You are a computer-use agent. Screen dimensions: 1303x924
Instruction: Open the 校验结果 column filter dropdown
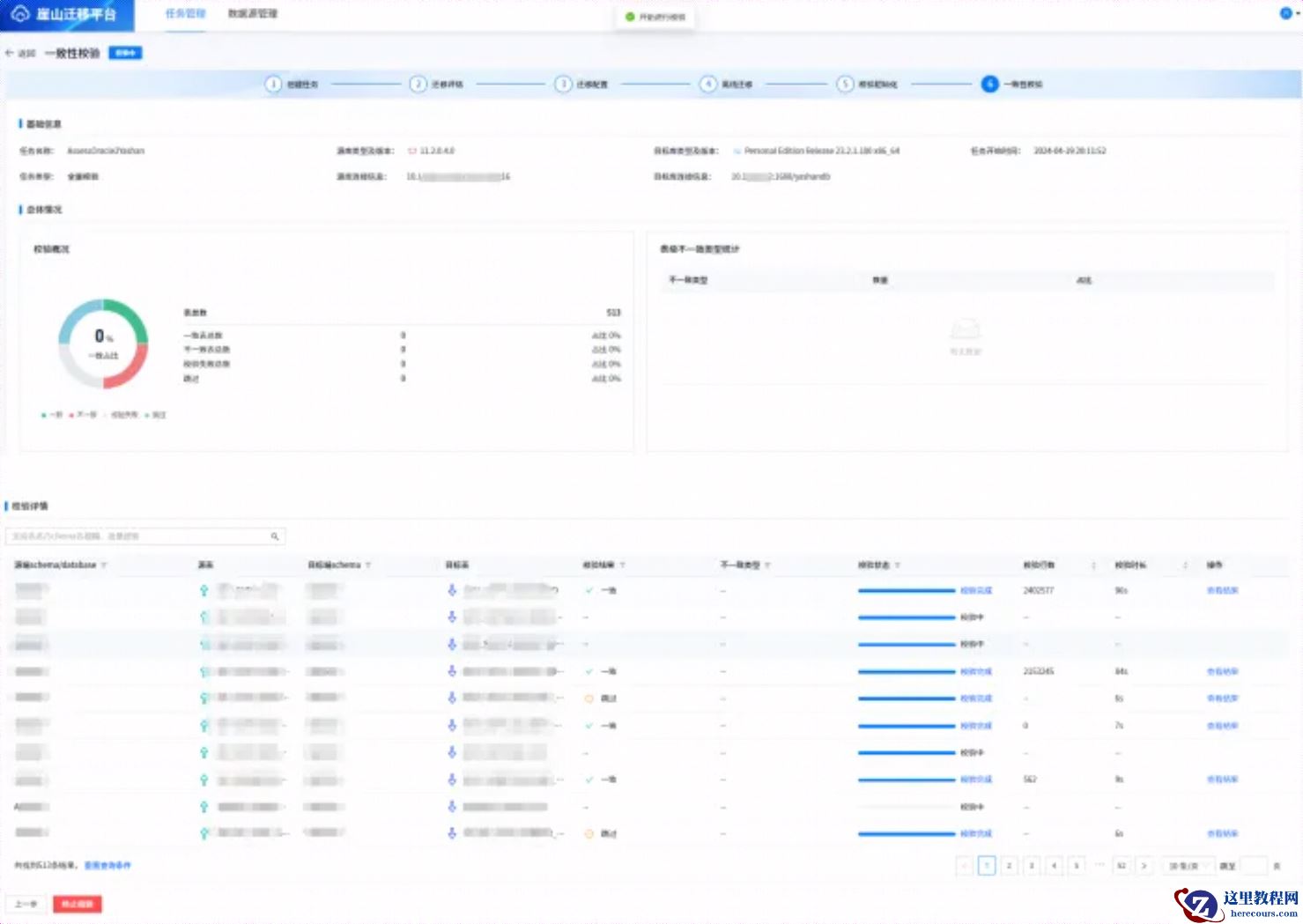coord(622,565)
